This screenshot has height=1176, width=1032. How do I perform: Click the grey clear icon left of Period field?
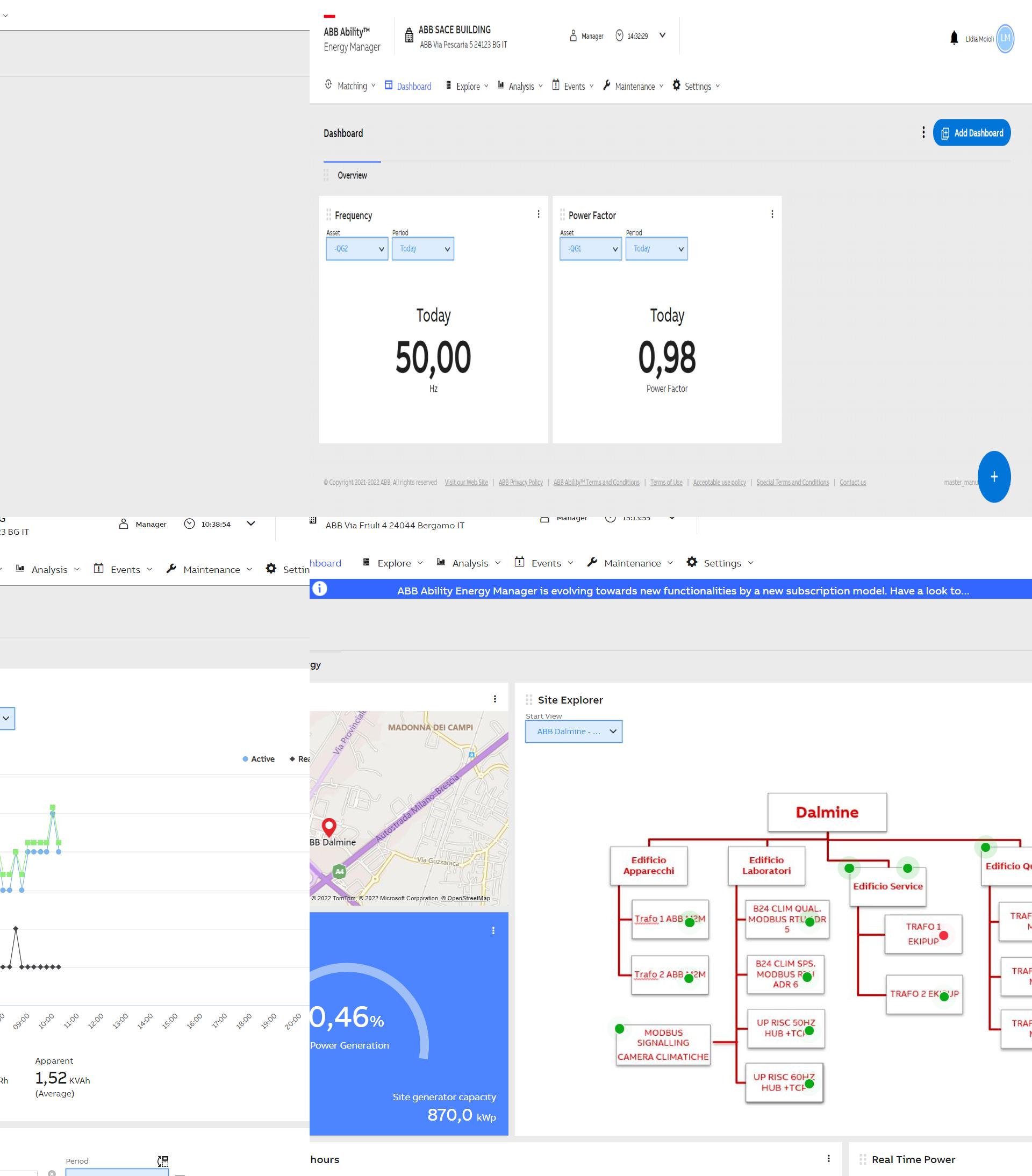(52, 1173)
